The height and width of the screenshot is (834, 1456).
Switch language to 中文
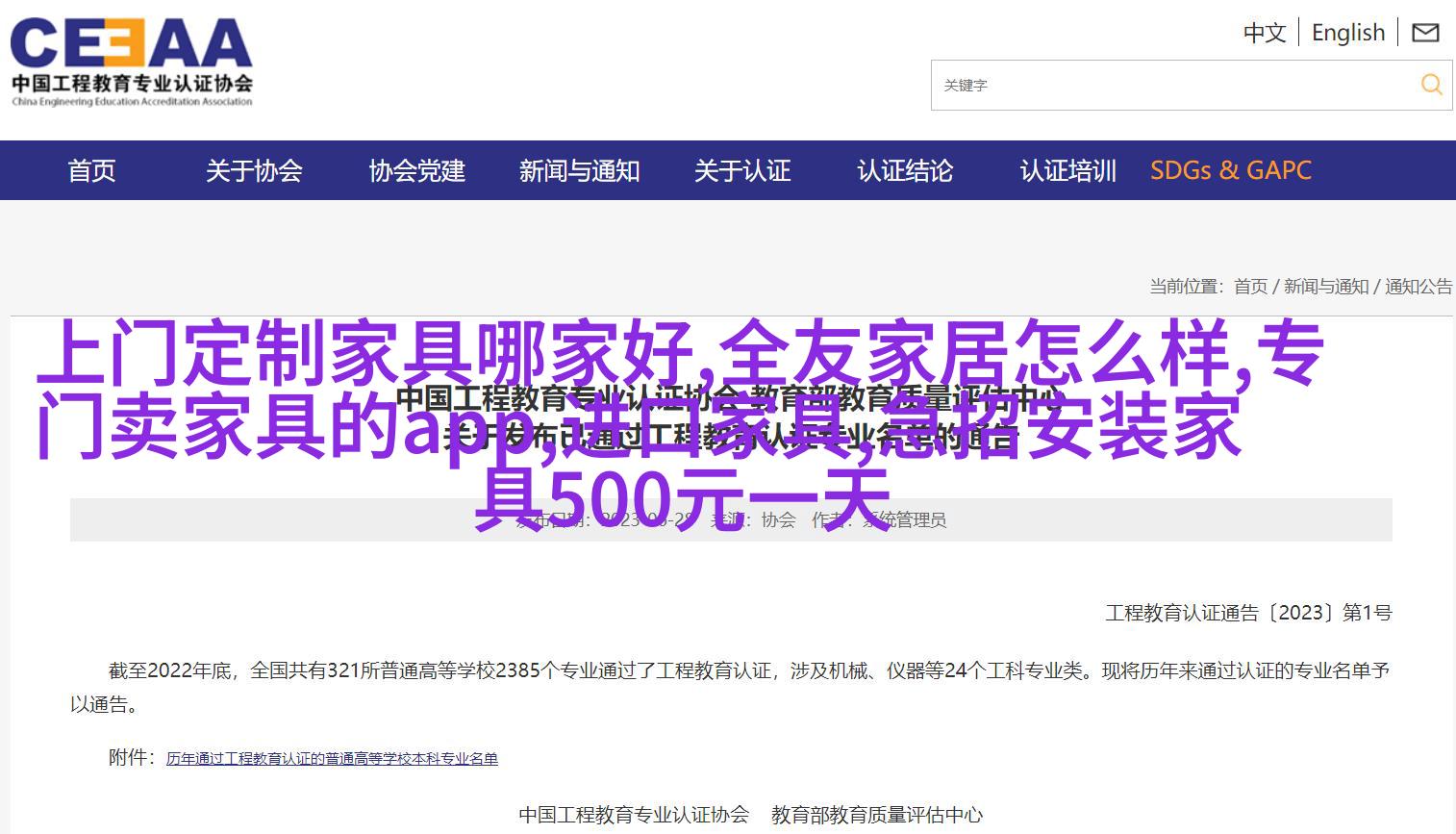pyautogui.click(x=1264, y=33)
